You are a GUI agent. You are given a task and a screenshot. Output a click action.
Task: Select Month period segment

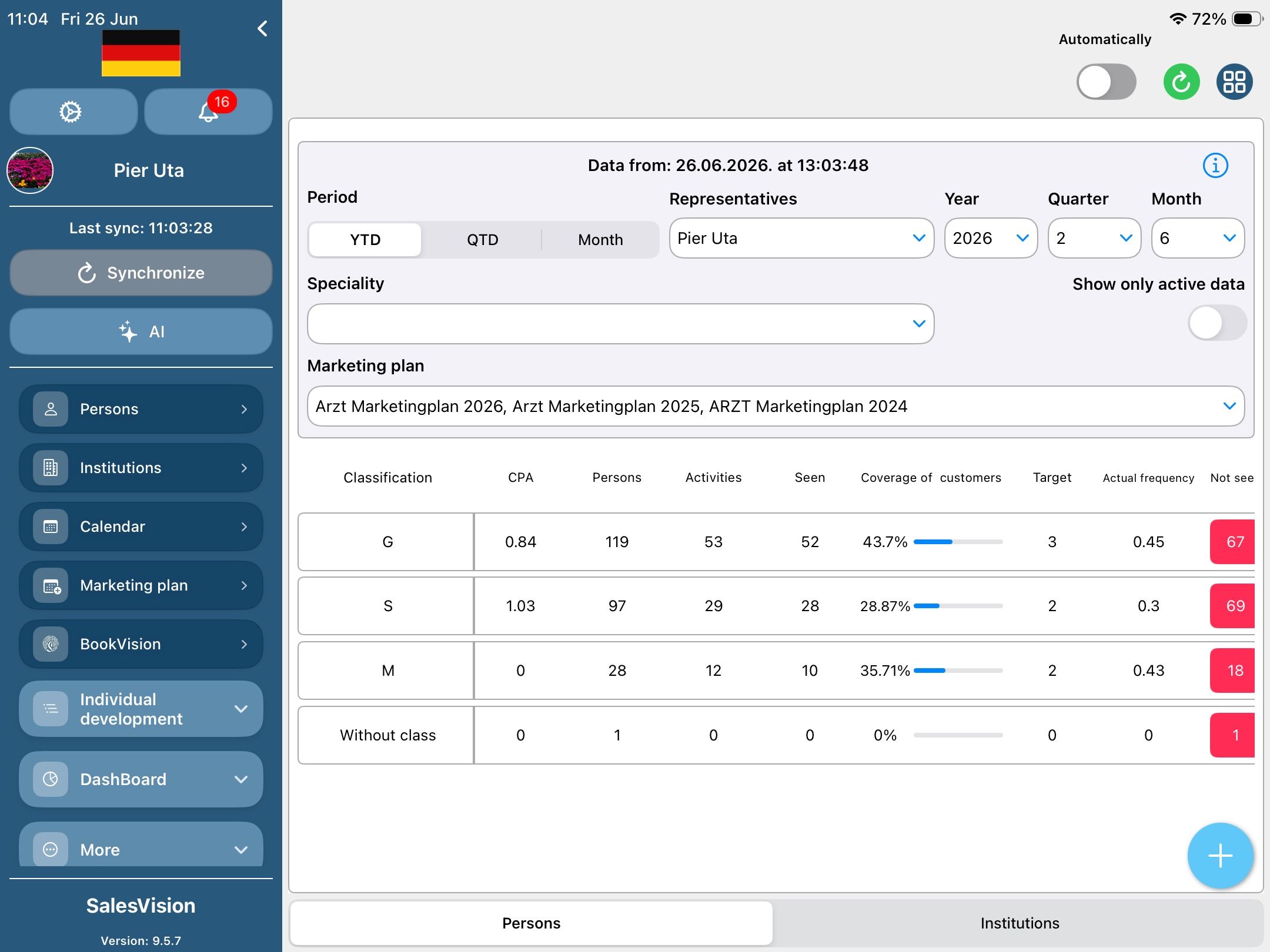point(600,240)
